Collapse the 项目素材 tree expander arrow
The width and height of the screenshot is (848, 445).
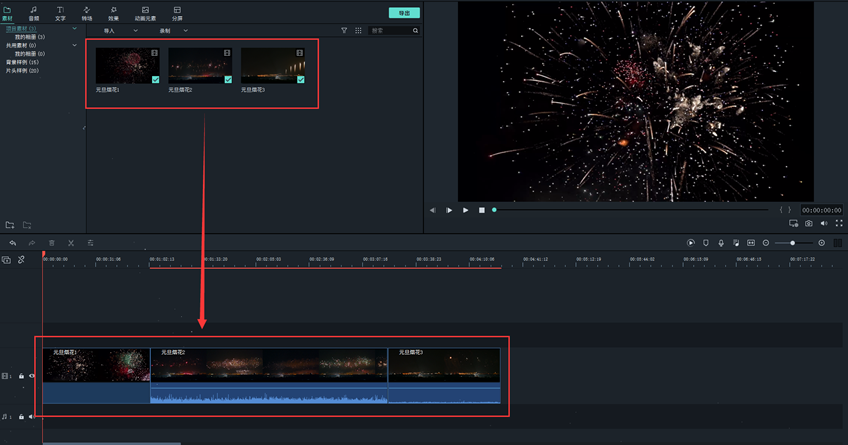point(74,29)
